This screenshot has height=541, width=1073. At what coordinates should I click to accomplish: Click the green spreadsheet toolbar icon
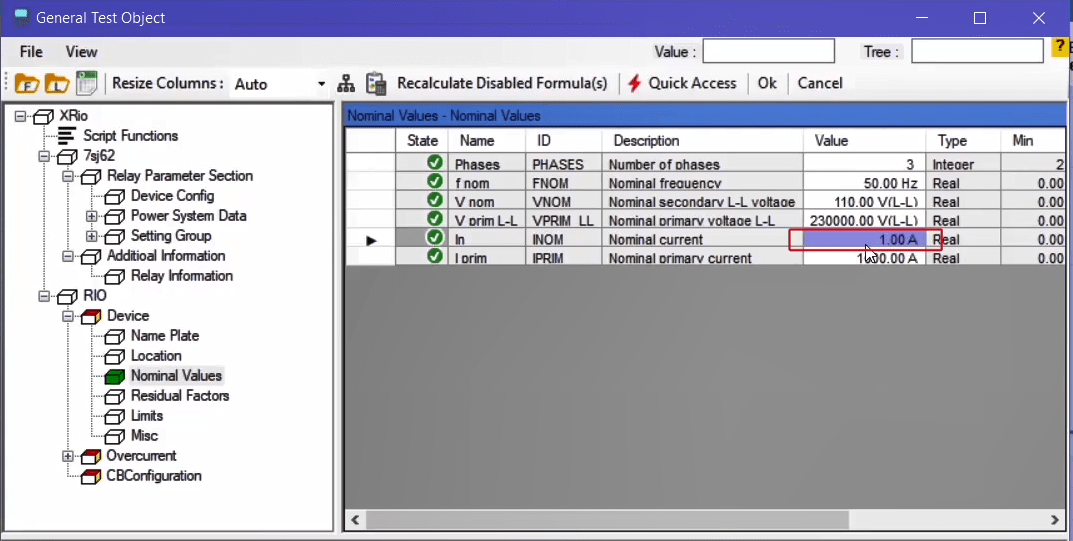pyautogui.click(x=87, y=84)
